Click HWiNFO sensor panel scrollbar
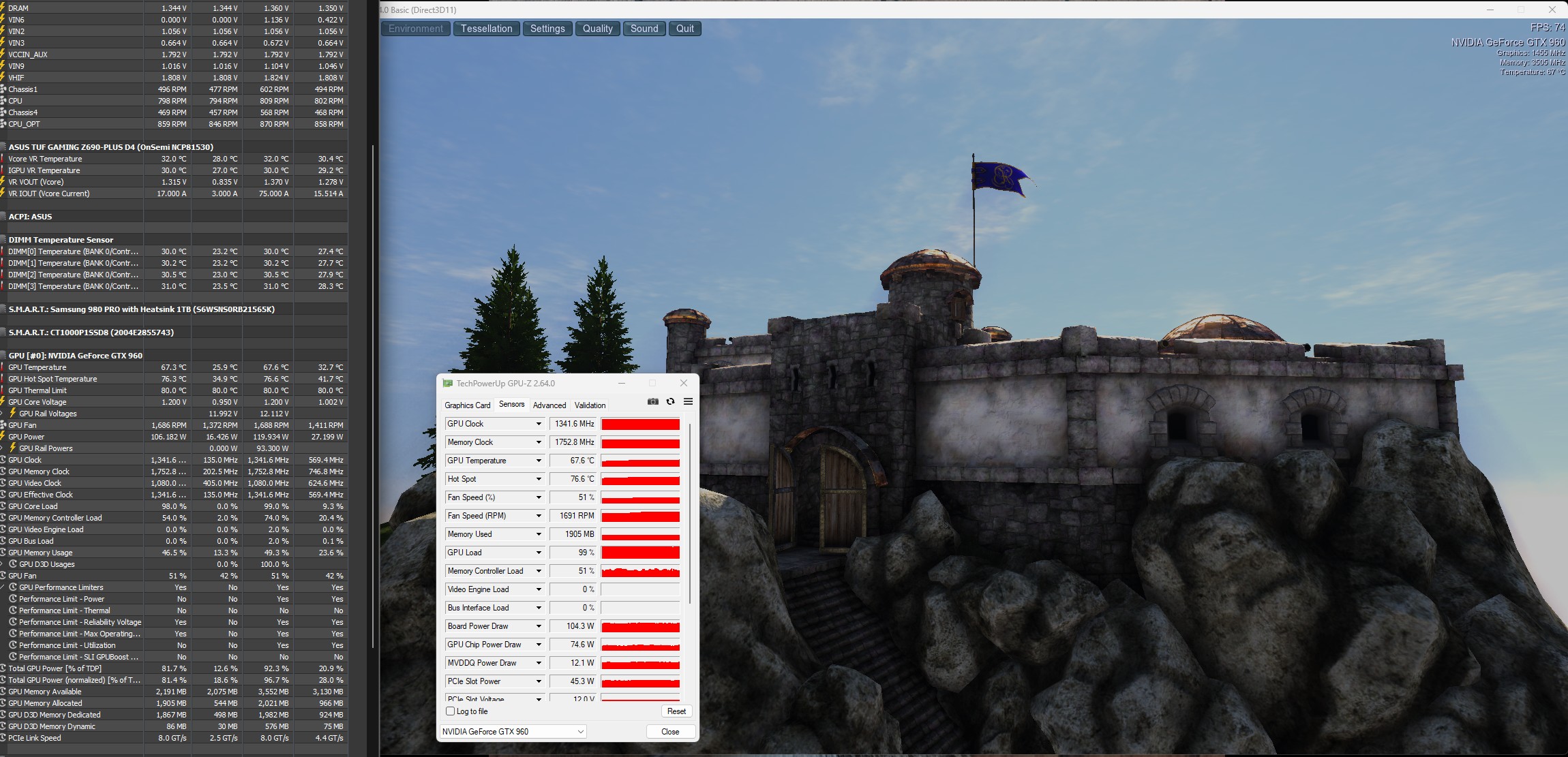This screenshot has width=1568, height=757. point(372,395)
